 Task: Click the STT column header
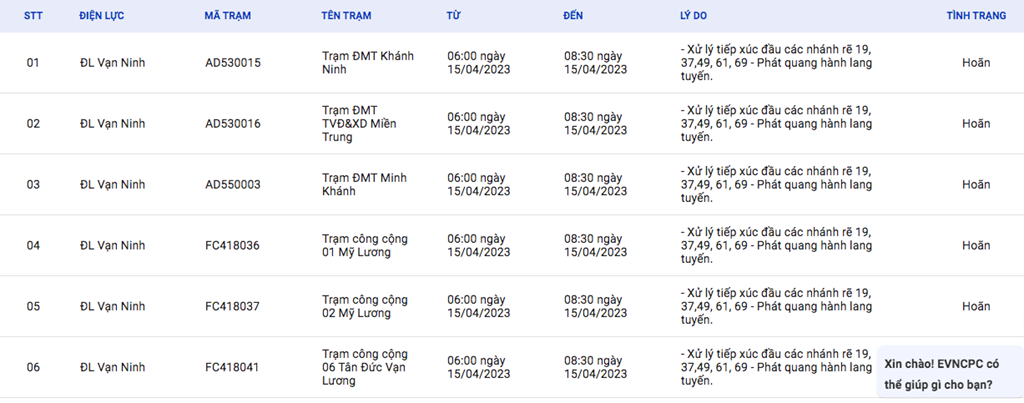[x=33, y=17]
